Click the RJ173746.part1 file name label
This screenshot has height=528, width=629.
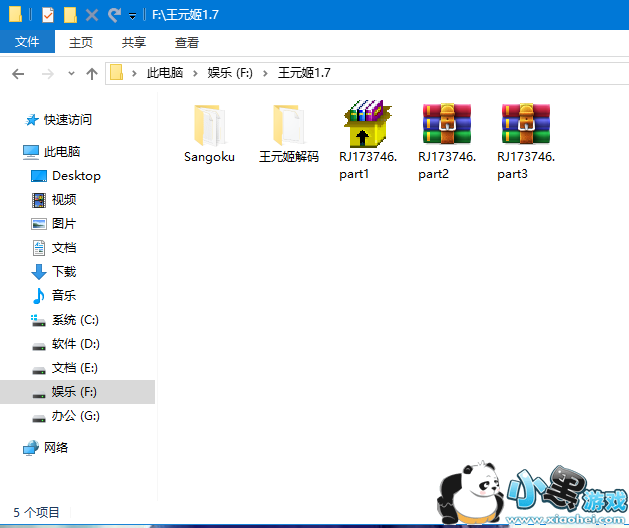pyautogui.click(x=367, y=165)
